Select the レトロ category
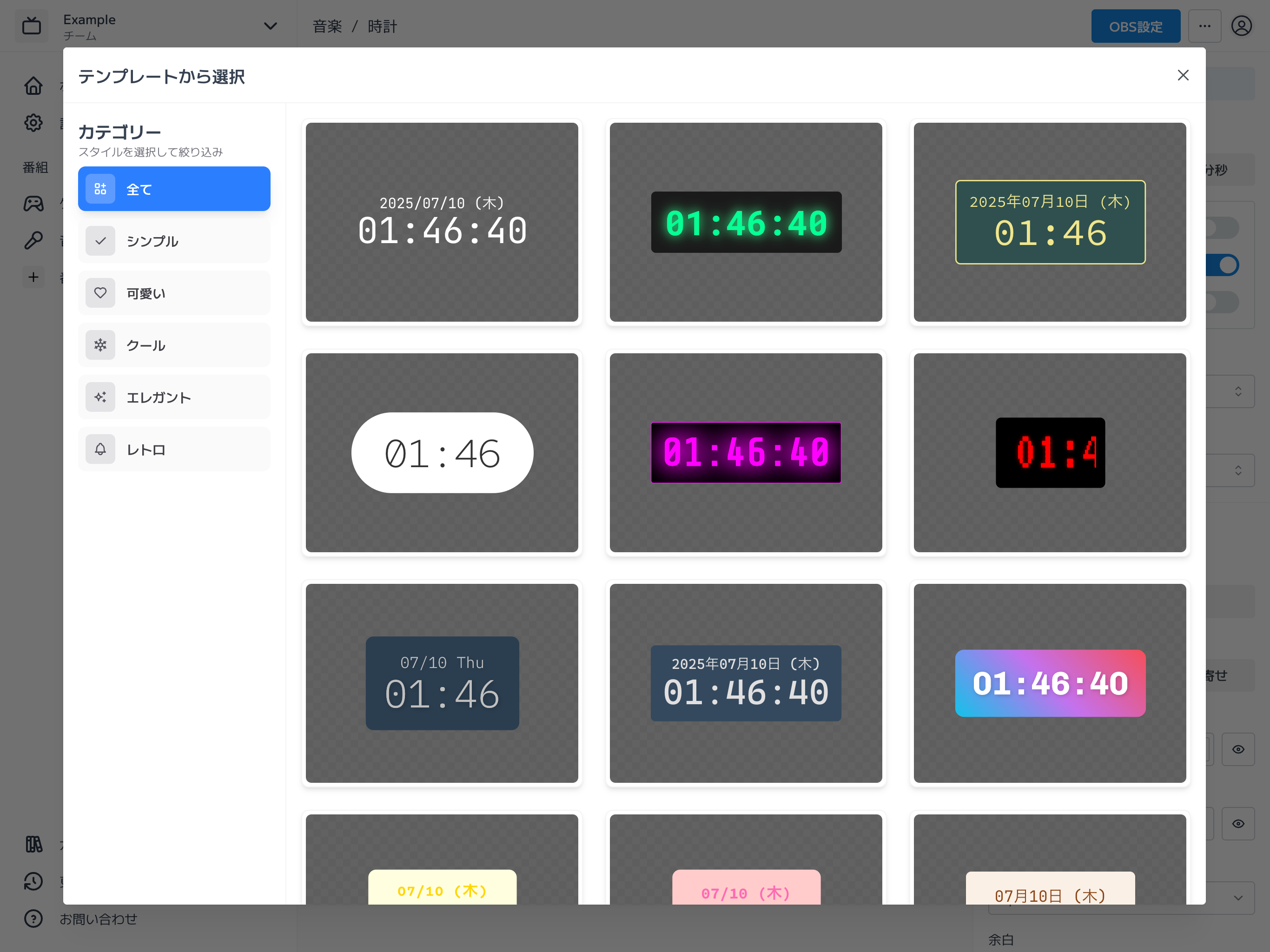The height and width of the screenshot is (952, 1270). 174,450
